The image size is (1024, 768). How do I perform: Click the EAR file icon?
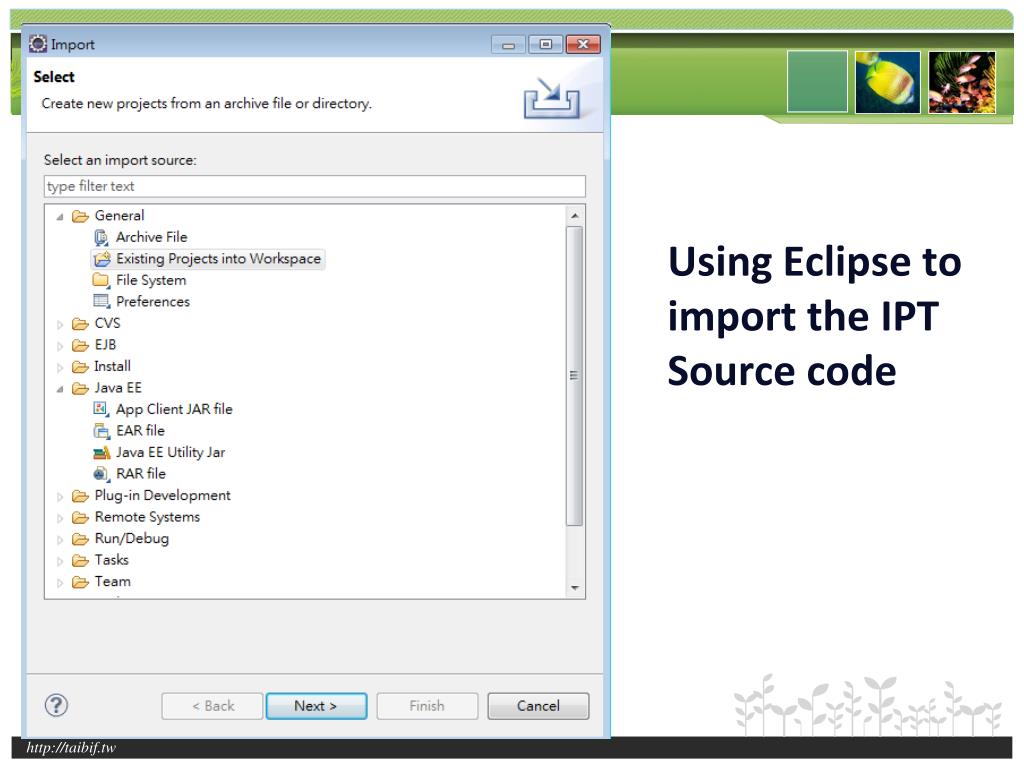[x=101, y=431]
